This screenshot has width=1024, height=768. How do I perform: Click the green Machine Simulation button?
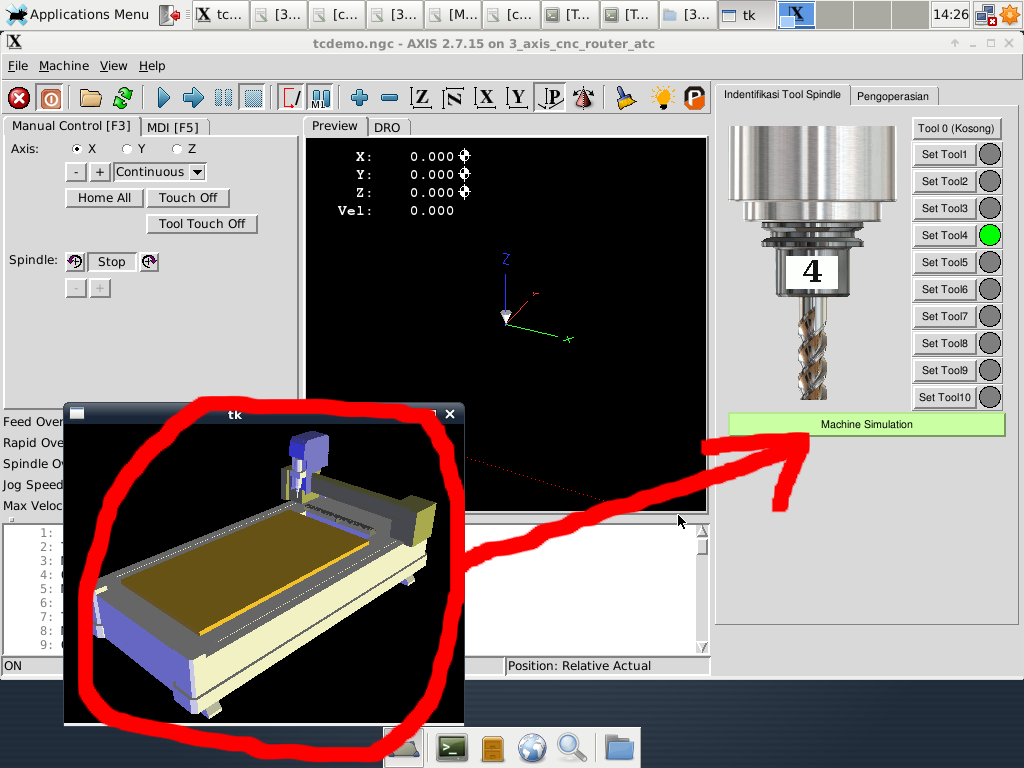(x=866, y=424)
